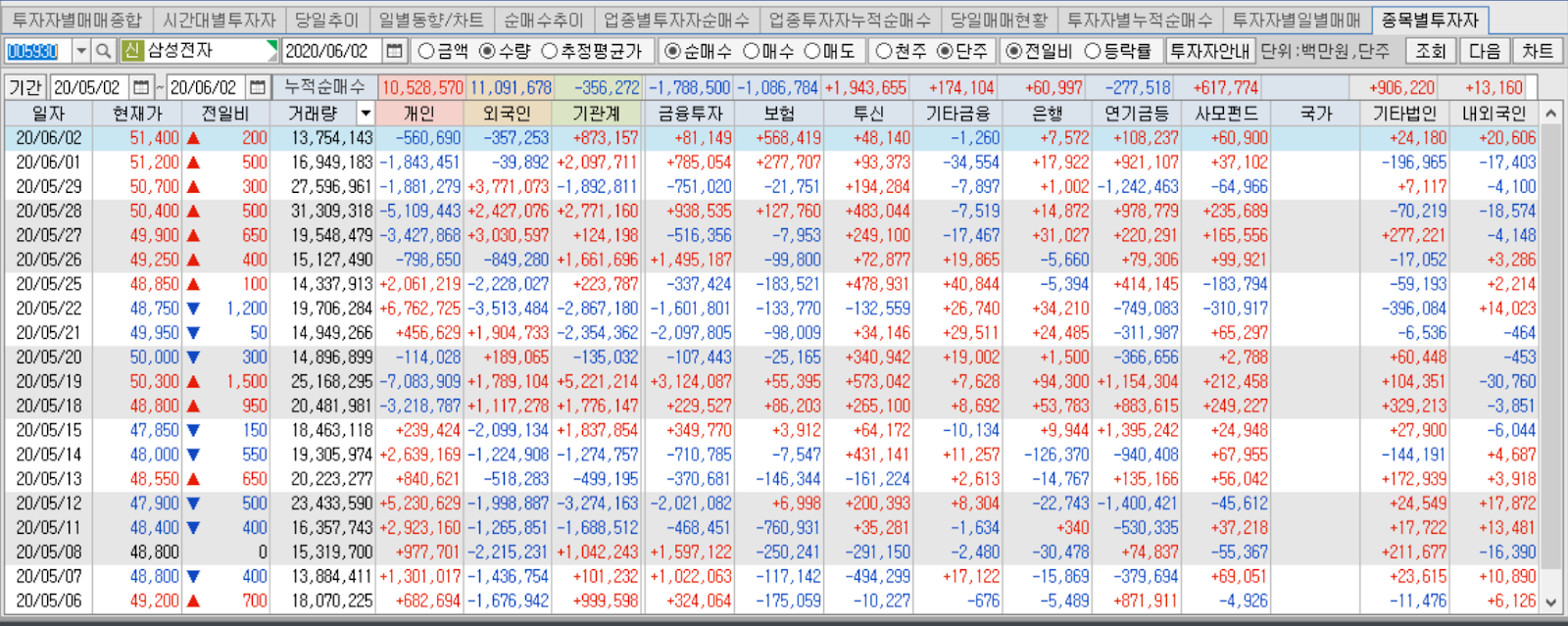
Task: Click the cumulative 개인 total 10,528,570
Action: pyautogui.click(x=422, y=88)
